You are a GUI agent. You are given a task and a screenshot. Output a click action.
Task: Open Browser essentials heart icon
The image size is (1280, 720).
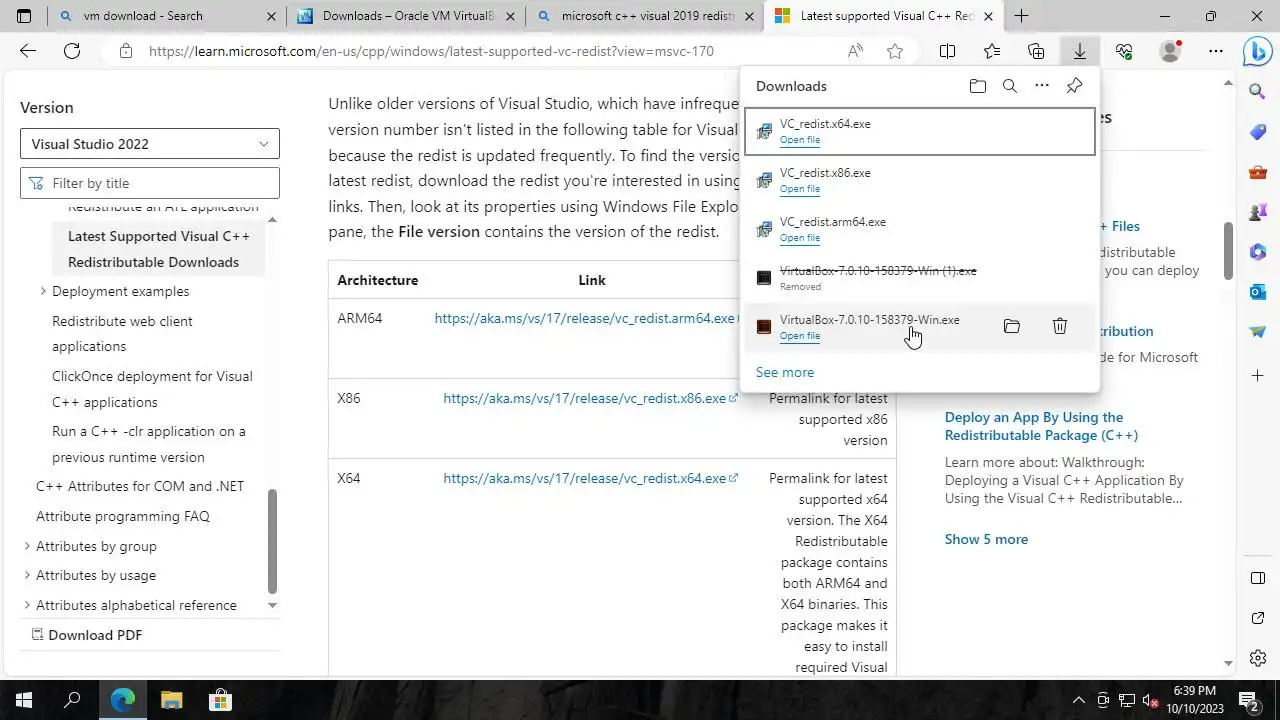pos(1124,51)
